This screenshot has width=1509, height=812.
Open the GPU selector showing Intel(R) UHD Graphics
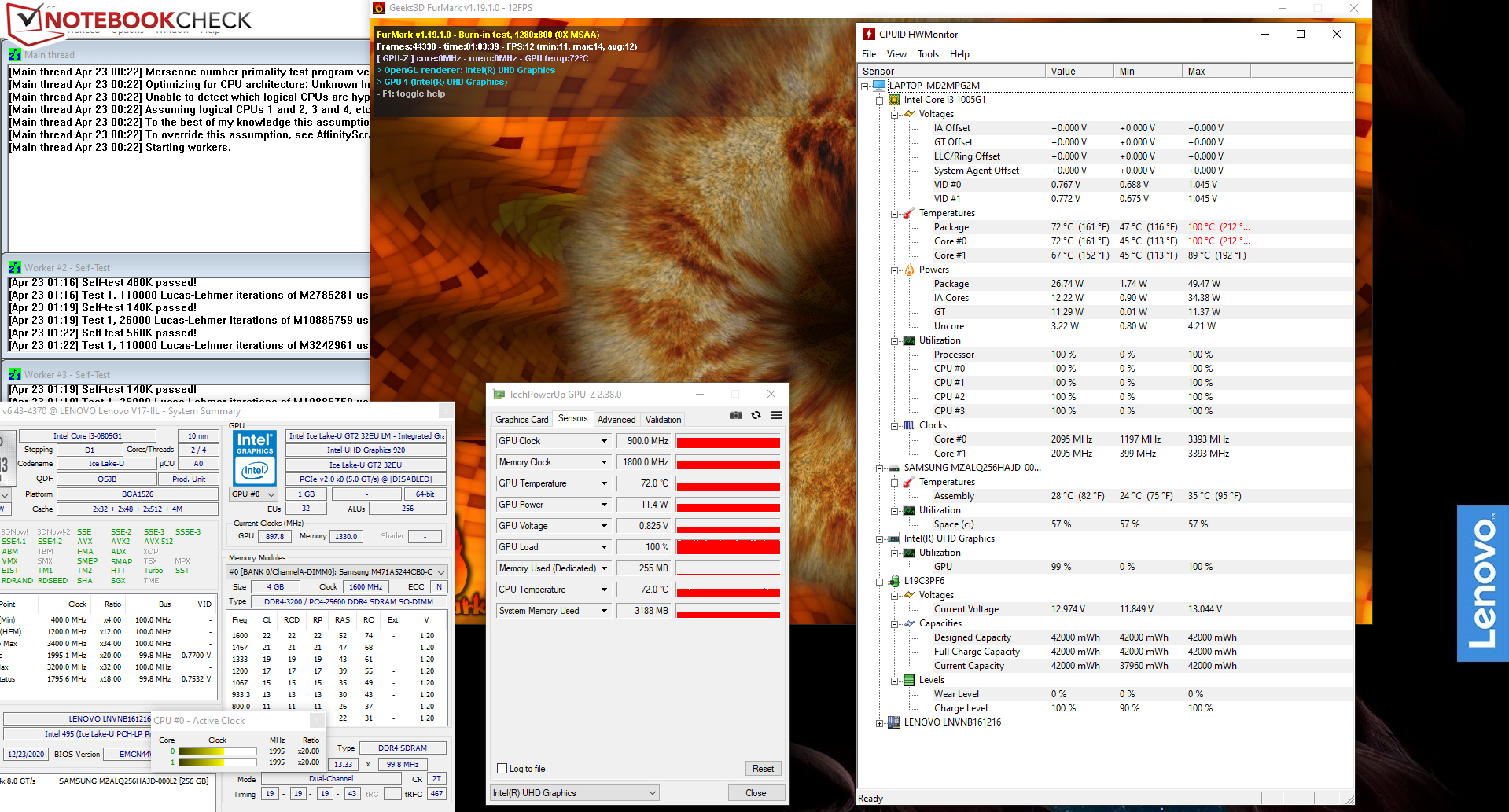[574, 793]
